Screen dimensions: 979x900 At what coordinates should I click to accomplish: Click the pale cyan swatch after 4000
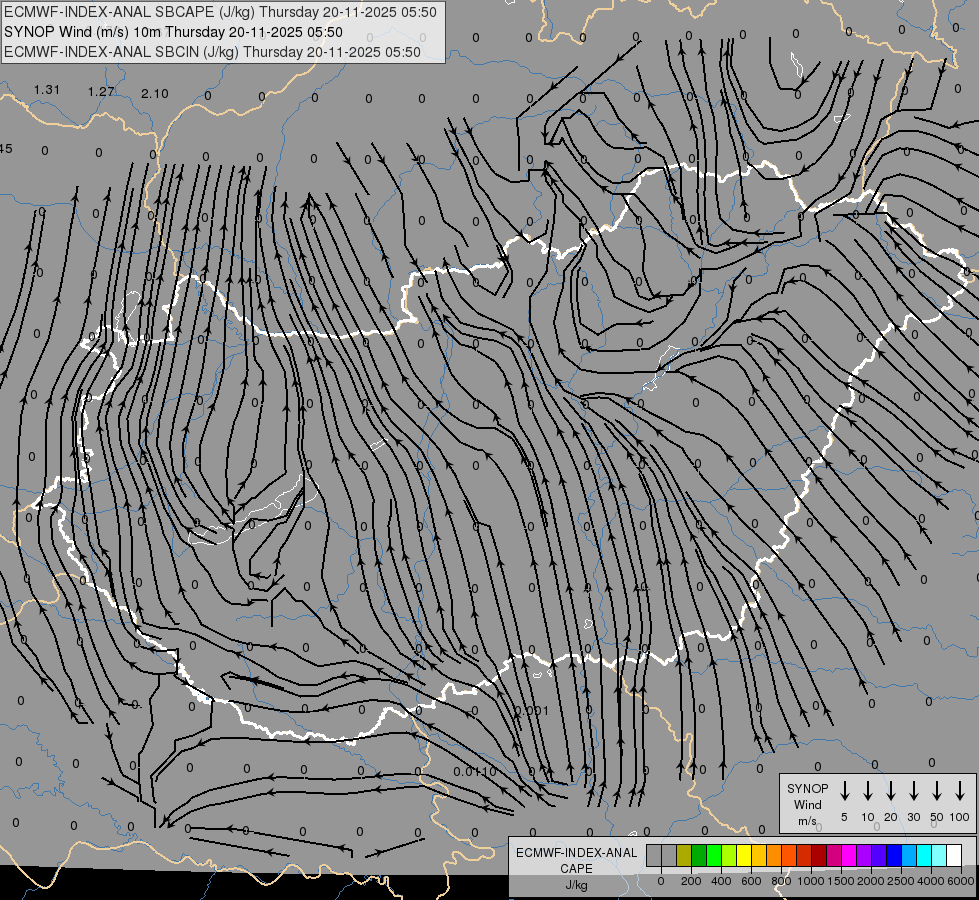coord(938,855)
